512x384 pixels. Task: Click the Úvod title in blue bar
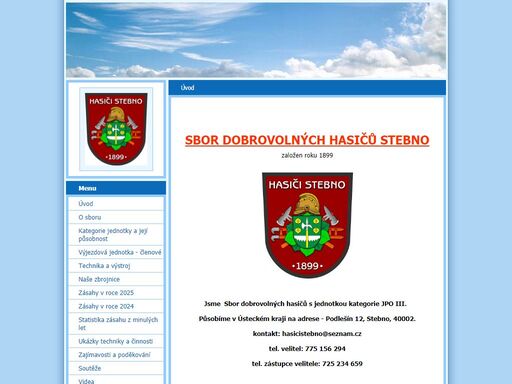click(x=187, y=88)
